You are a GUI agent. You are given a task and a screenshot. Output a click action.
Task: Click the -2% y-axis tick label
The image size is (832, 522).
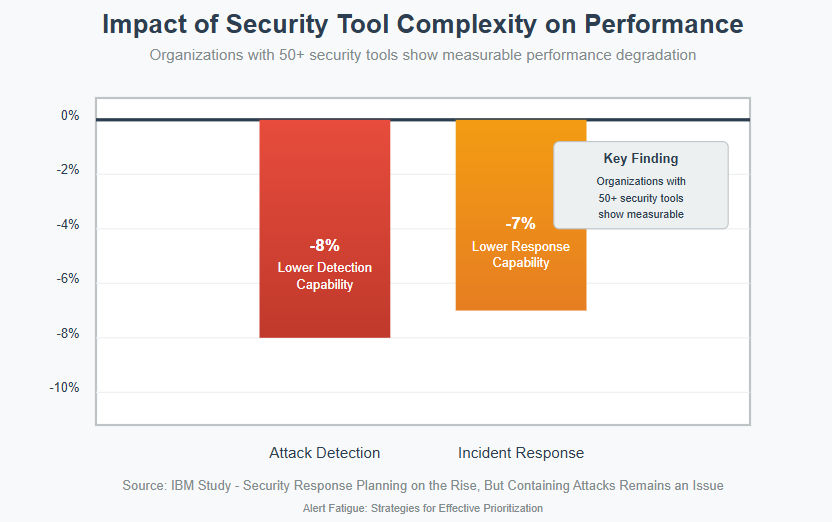click(x=68, y=170)
